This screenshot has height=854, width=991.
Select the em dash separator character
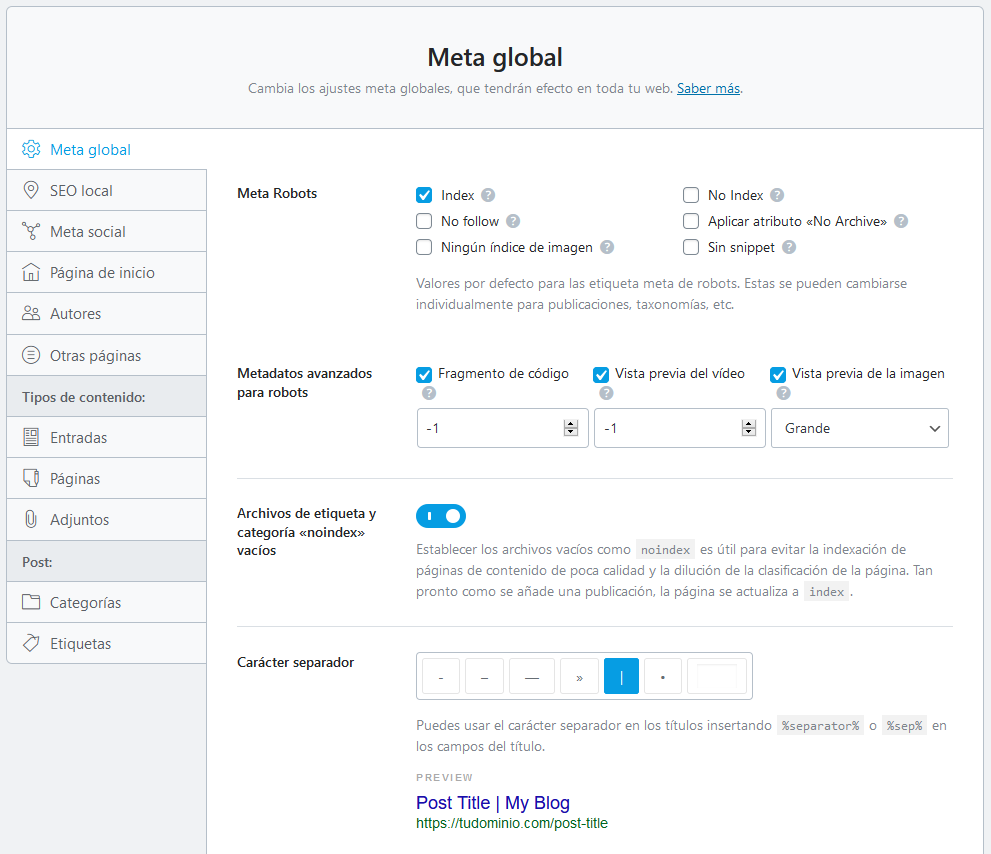click(532, 676)
